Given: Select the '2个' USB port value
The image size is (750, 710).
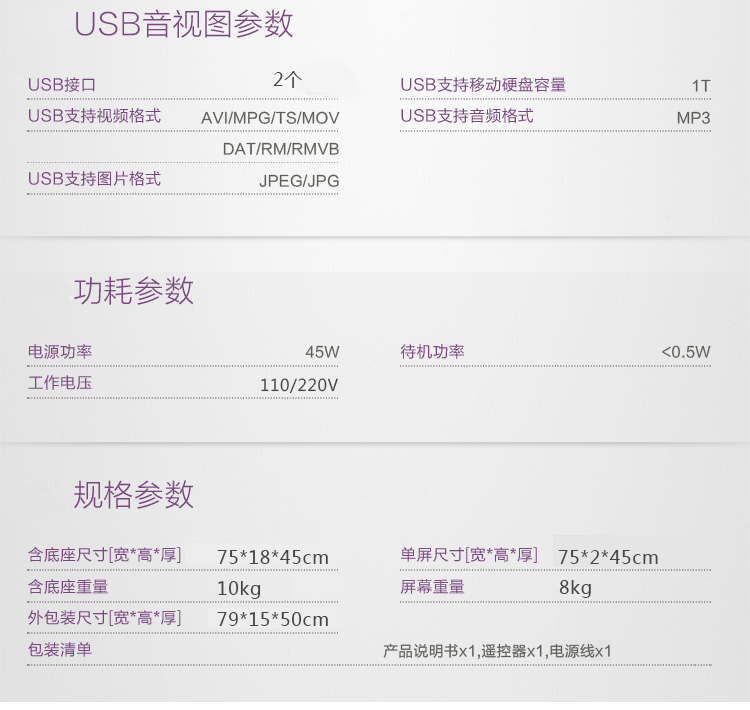Looking at the screenshot, I should [287, 79].
